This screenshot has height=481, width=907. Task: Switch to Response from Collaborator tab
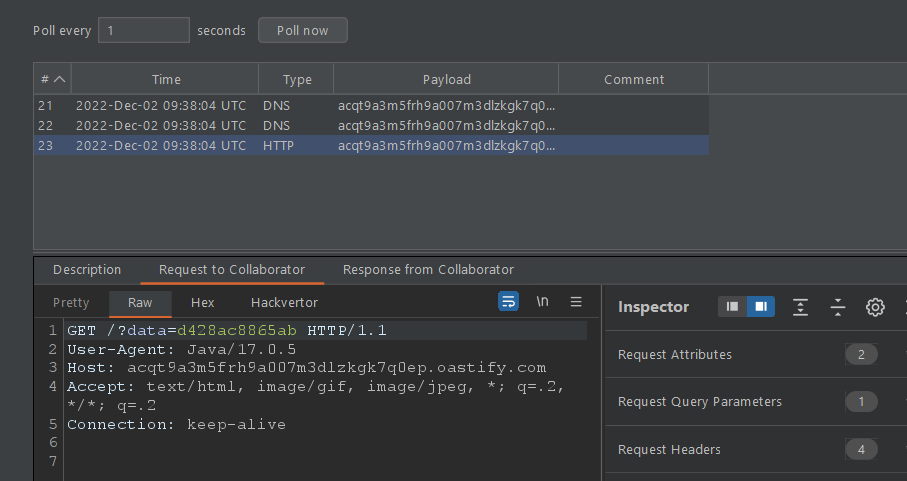tap(428, 270)
